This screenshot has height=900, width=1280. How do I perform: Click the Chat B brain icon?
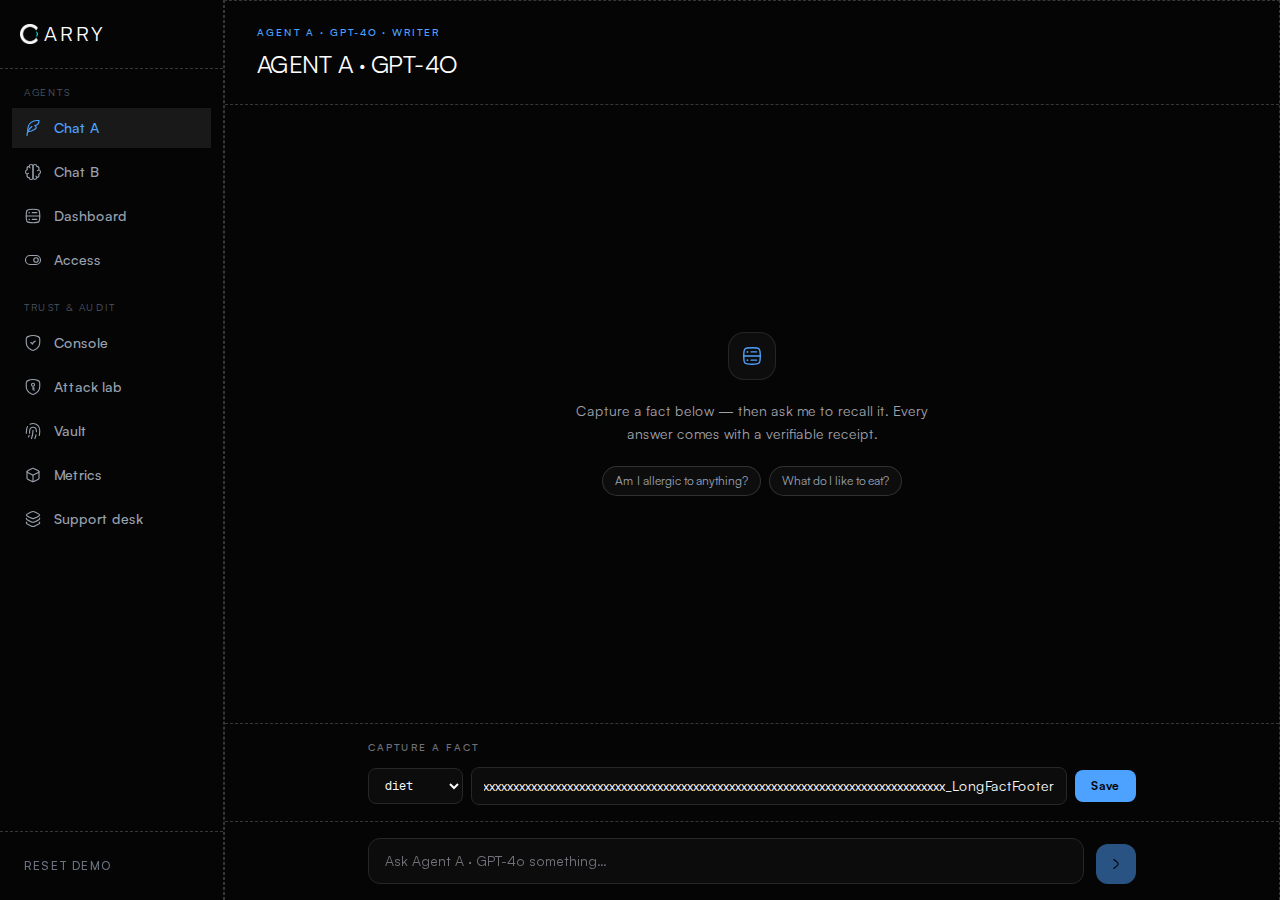[33, 172]
